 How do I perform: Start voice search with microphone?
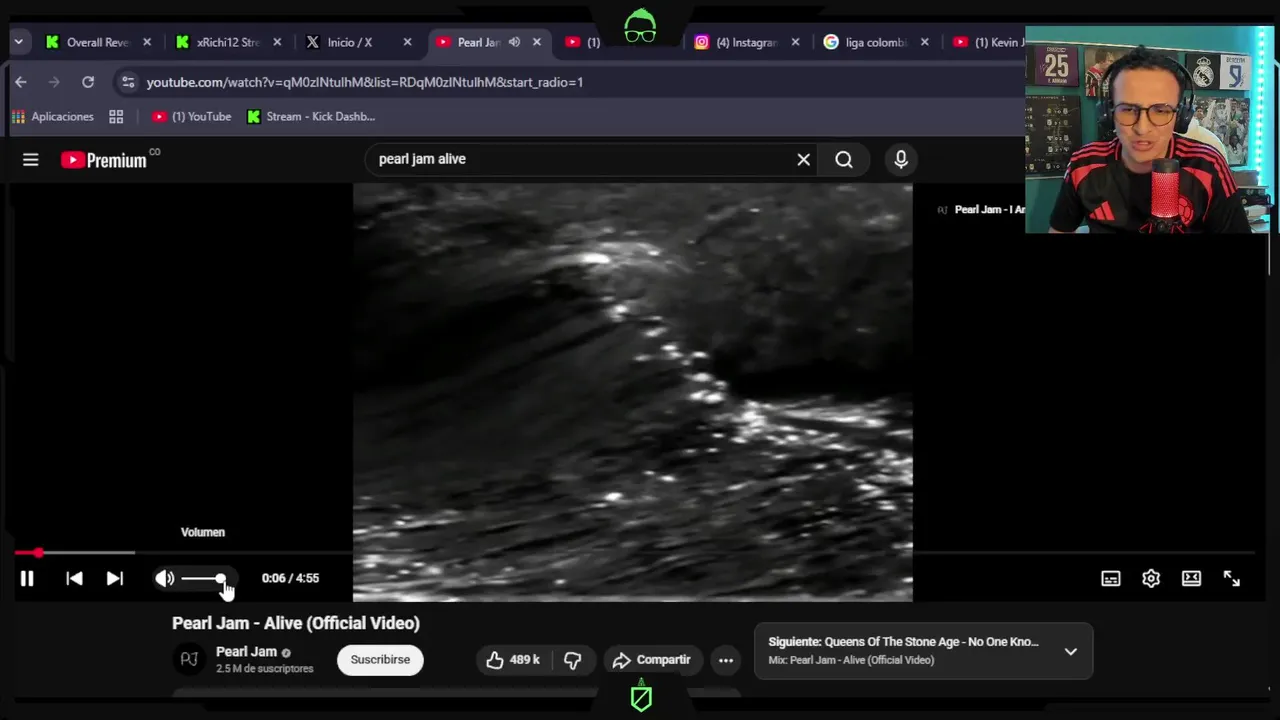[901, 159]
